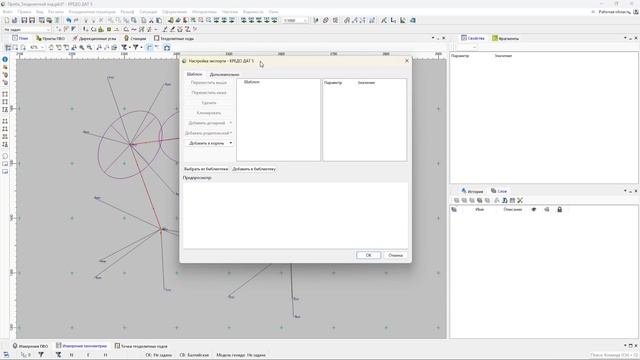Click the Redo arrow icon

tap(76, 20)
